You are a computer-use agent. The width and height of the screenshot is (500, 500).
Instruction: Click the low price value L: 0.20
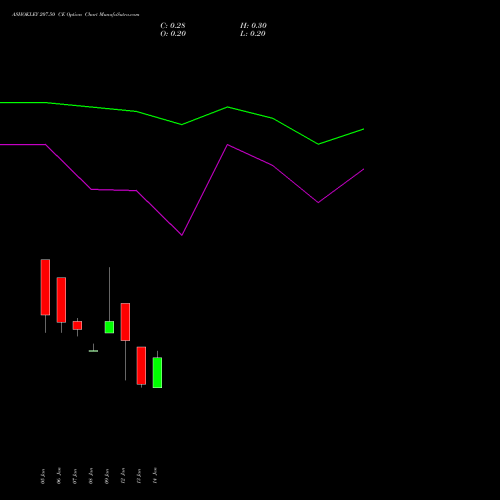pyautogui.click(x=253, y=34)
